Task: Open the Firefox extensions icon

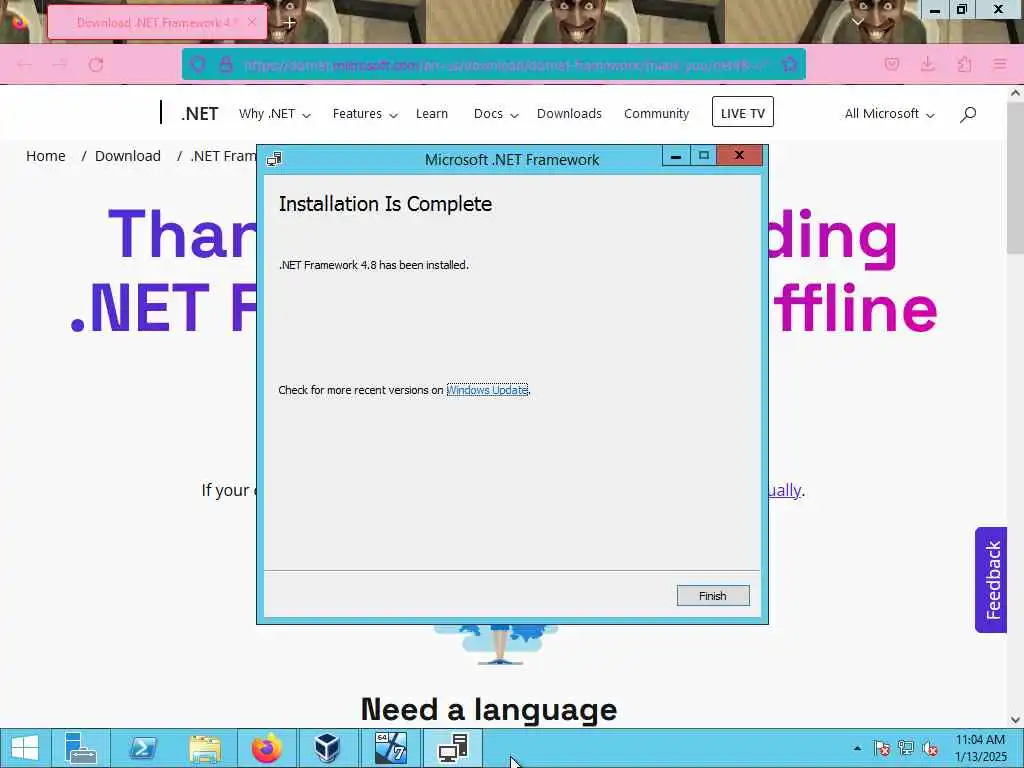Action: pos(964,64)
